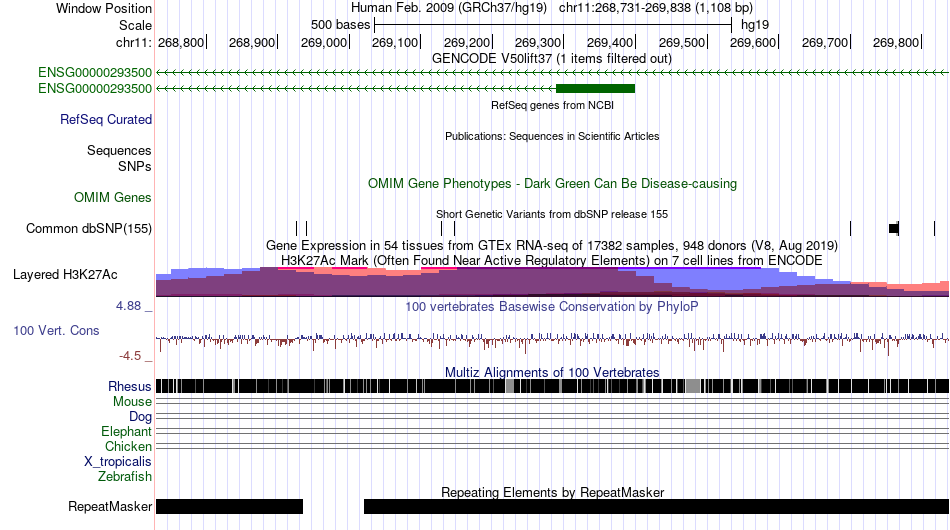Open the RepeatMasker track label
This screenshot has height=530, width=950.
[x=110, y=506]
